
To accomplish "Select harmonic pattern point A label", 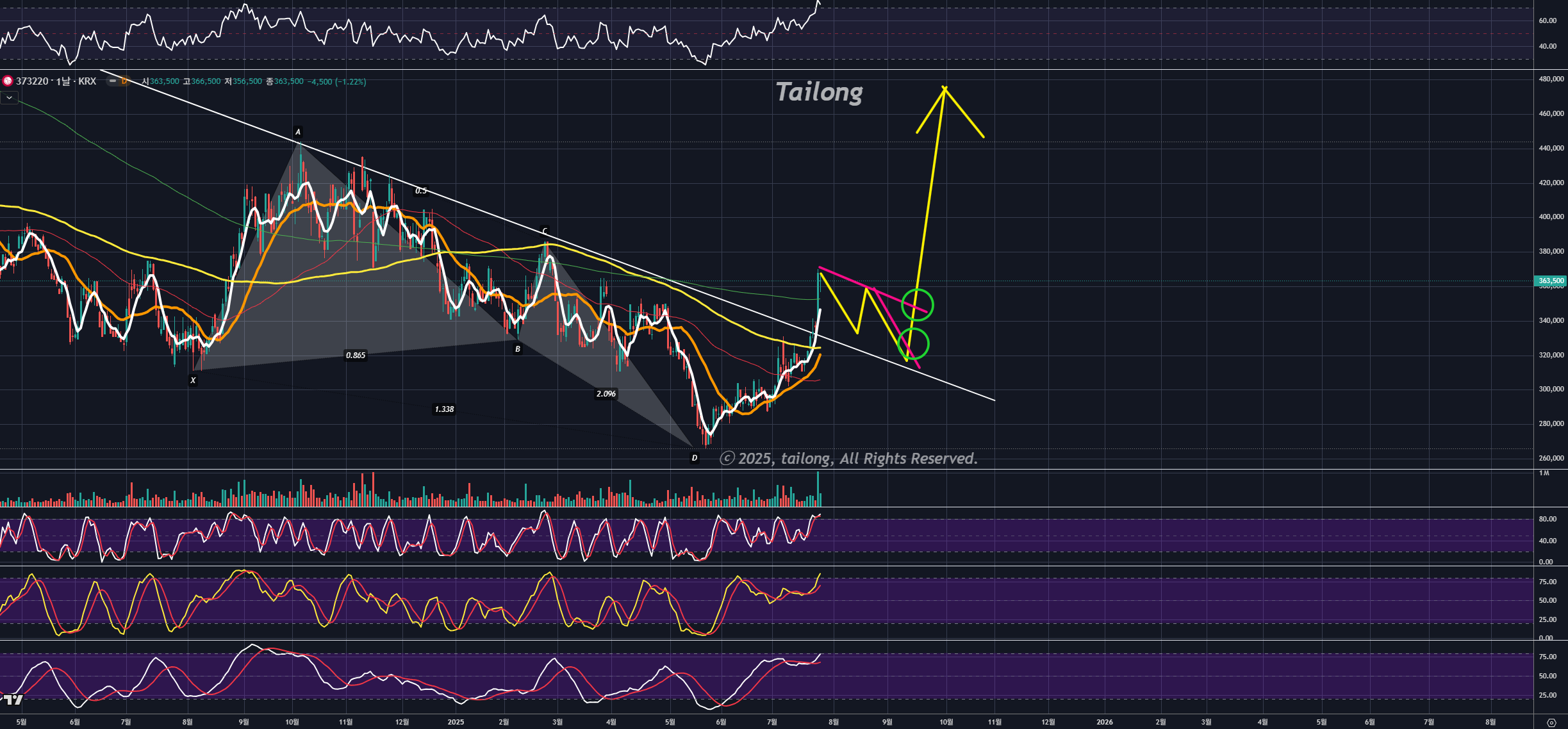I will tap(297, 132).
